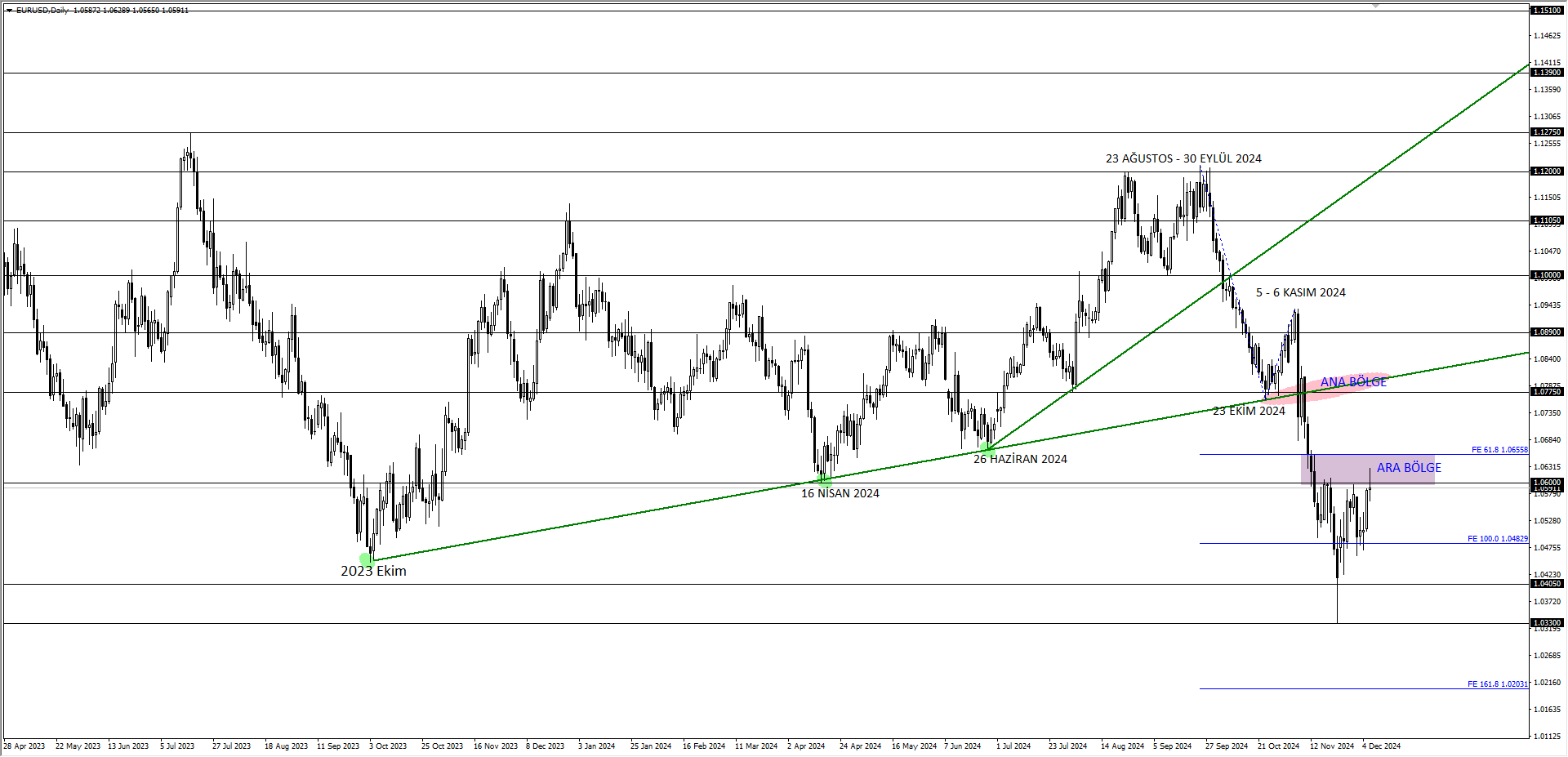This screenshot has height=757, width=1568.
Task: Select the pink ANA BÖLGE ellipse
Action: (1328, 388)
